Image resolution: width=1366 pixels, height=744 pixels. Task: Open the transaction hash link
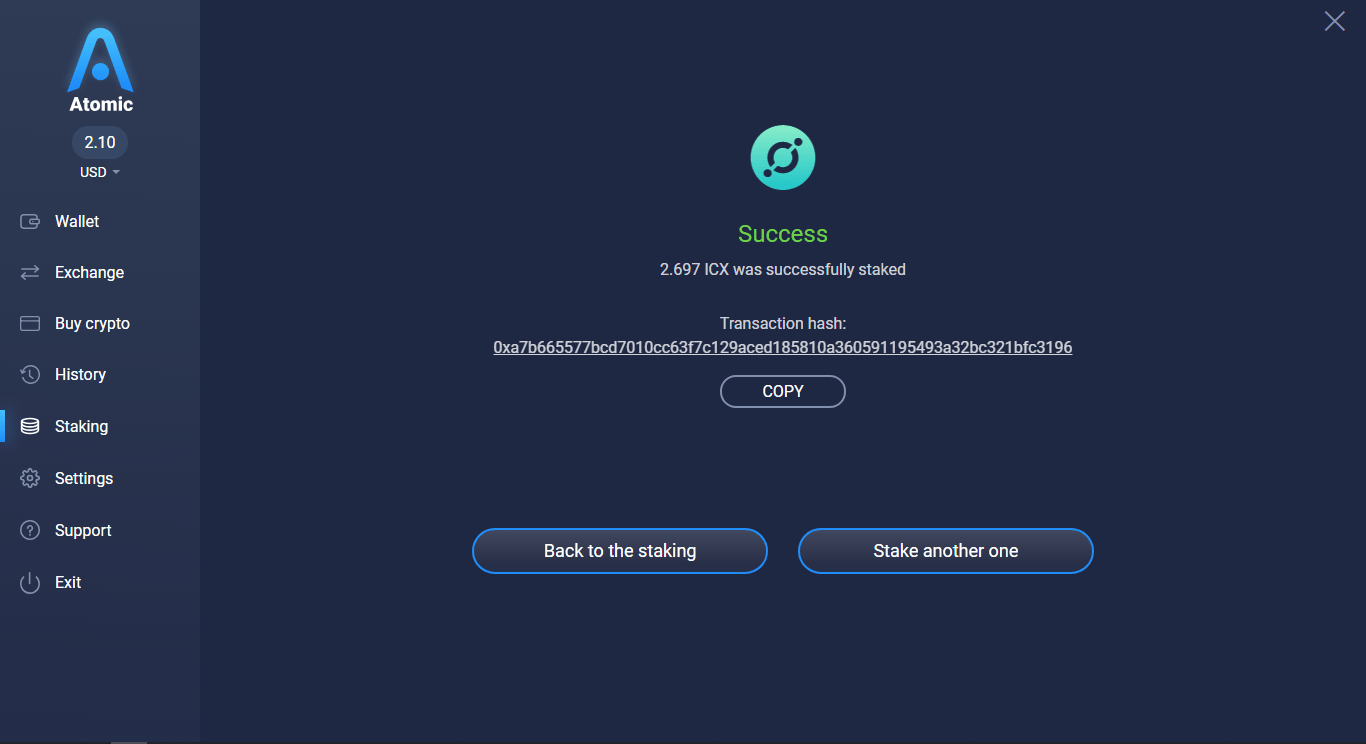pyautogui.click(x=783, y=348)
